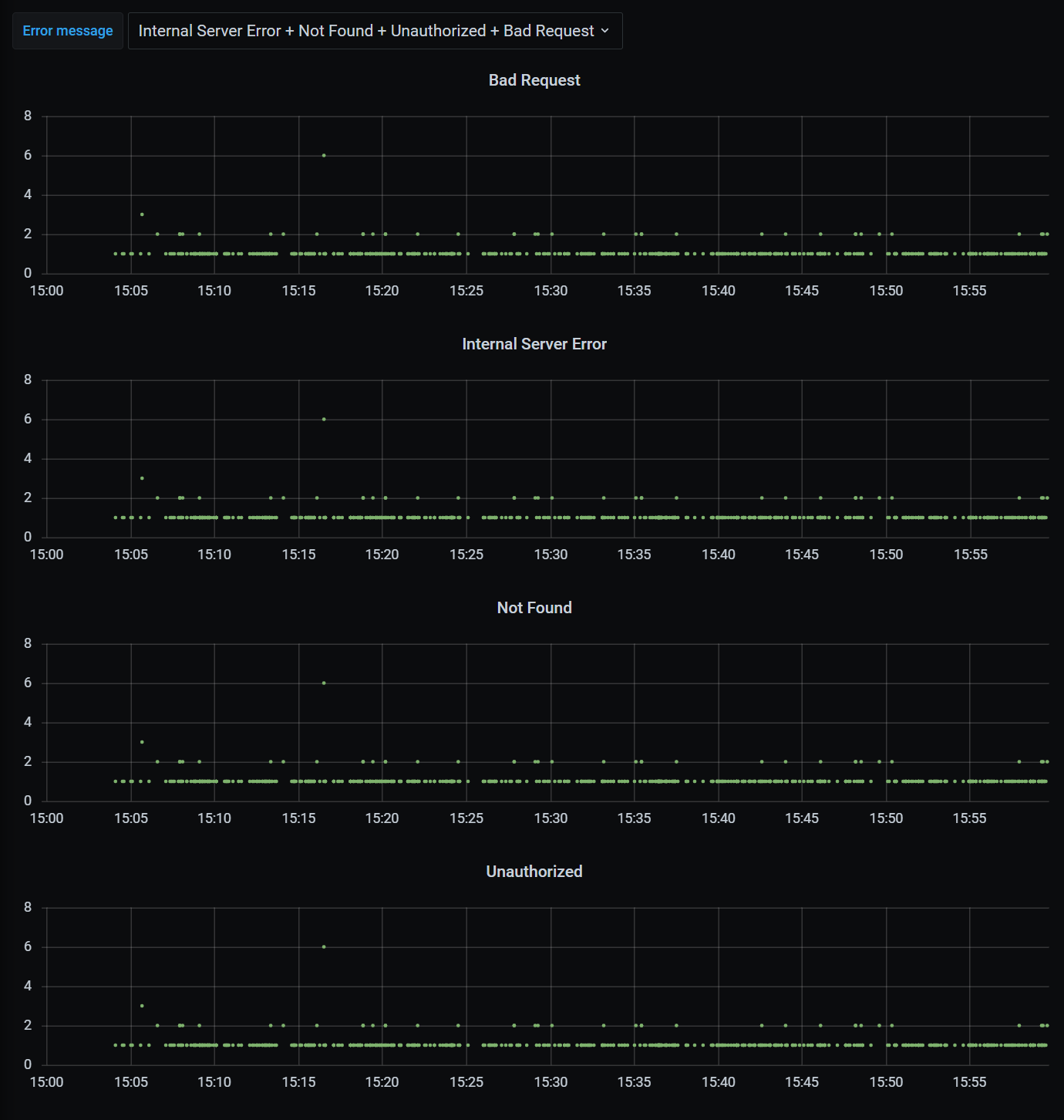The height and width of the screenshot is (1120, 1064).
Task: Click the Error message variable label
Action: tap(67, 31)
